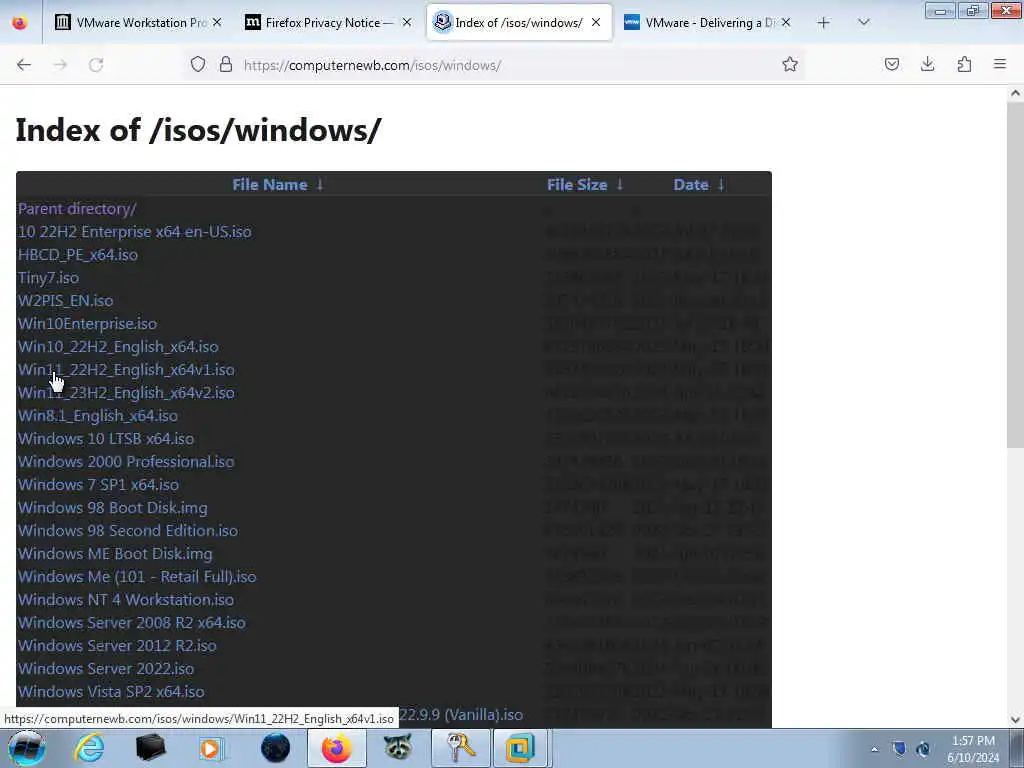This screenshot has height=768, width=1024.
Task: Close the Index of /isos/windows/ tab
Action: [x=596, y=23]
